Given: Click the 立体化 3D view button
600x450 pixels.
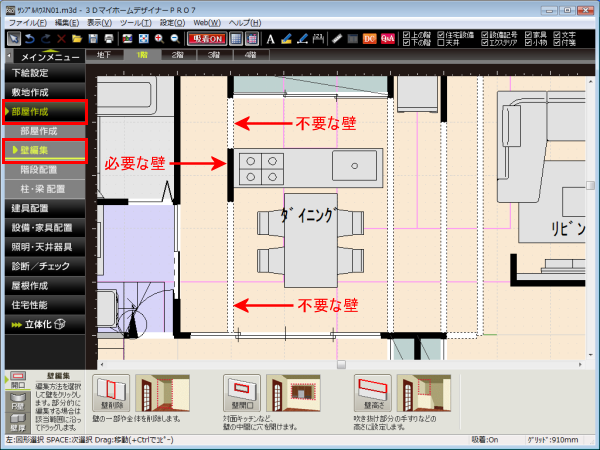Looking at the screenshot, I should point(44,323).
